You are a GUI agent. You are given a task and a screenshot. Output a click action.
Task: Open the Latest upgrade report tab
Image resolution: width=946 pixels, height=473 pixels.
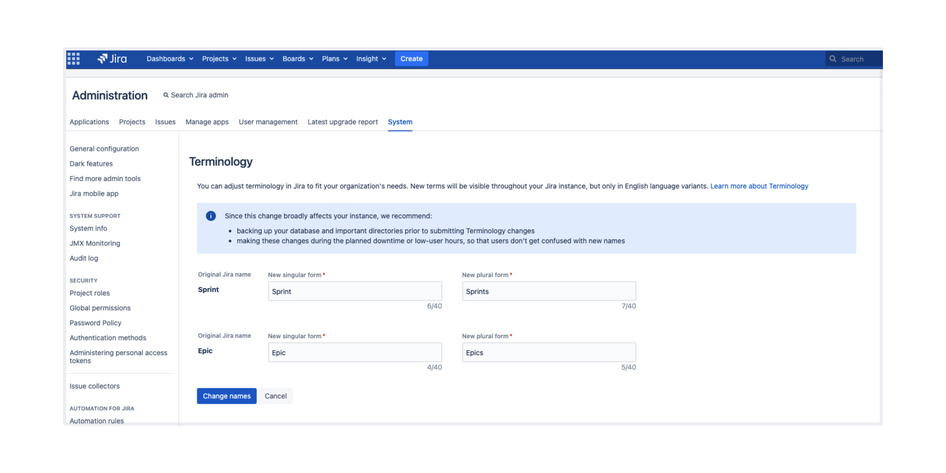pyautogui.click(x=343, y=122)
